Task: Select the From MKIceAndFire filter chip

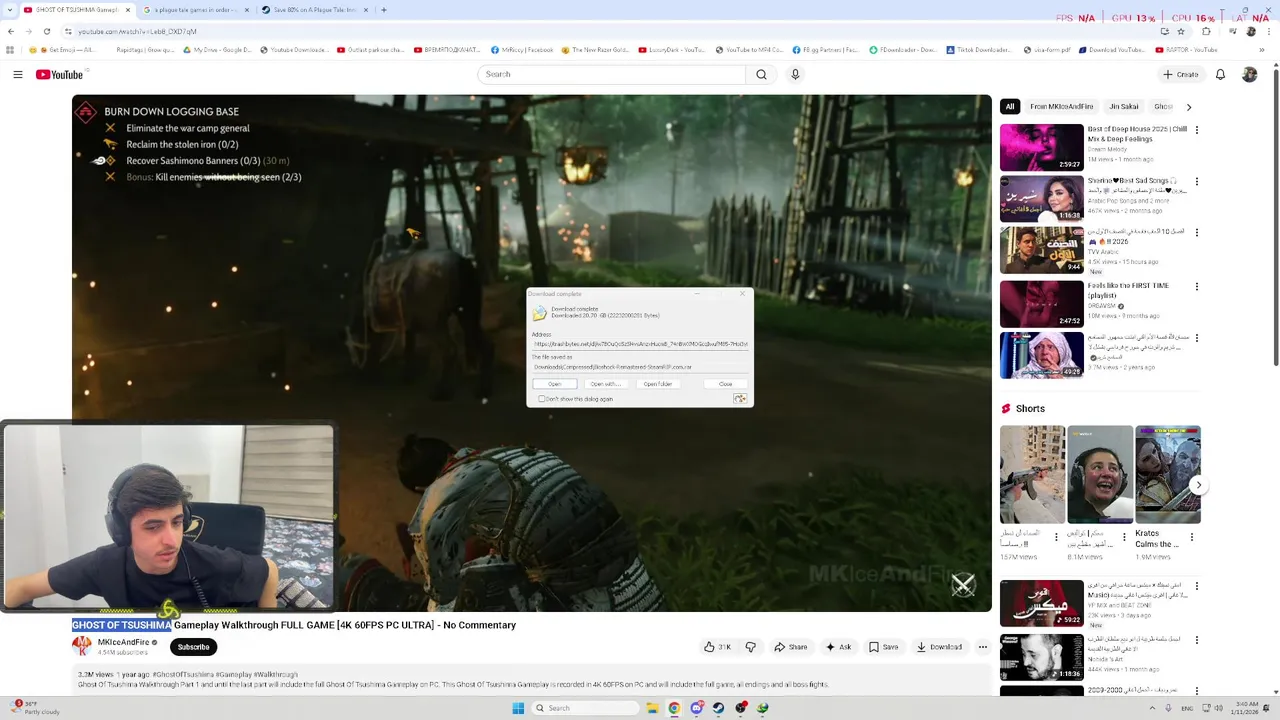Action: (1061, 107)
